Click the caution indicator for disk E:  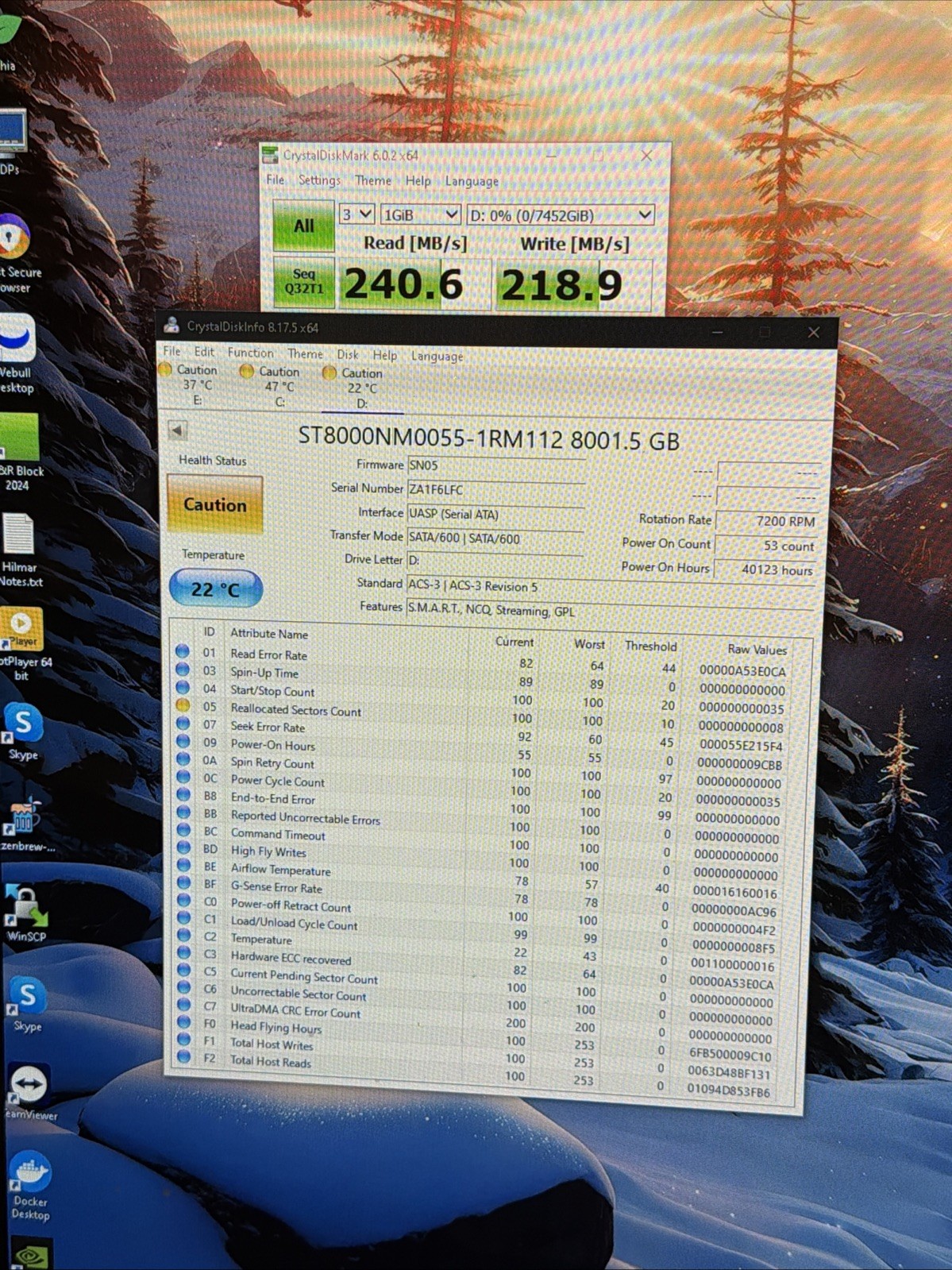(x=165, y=369)
